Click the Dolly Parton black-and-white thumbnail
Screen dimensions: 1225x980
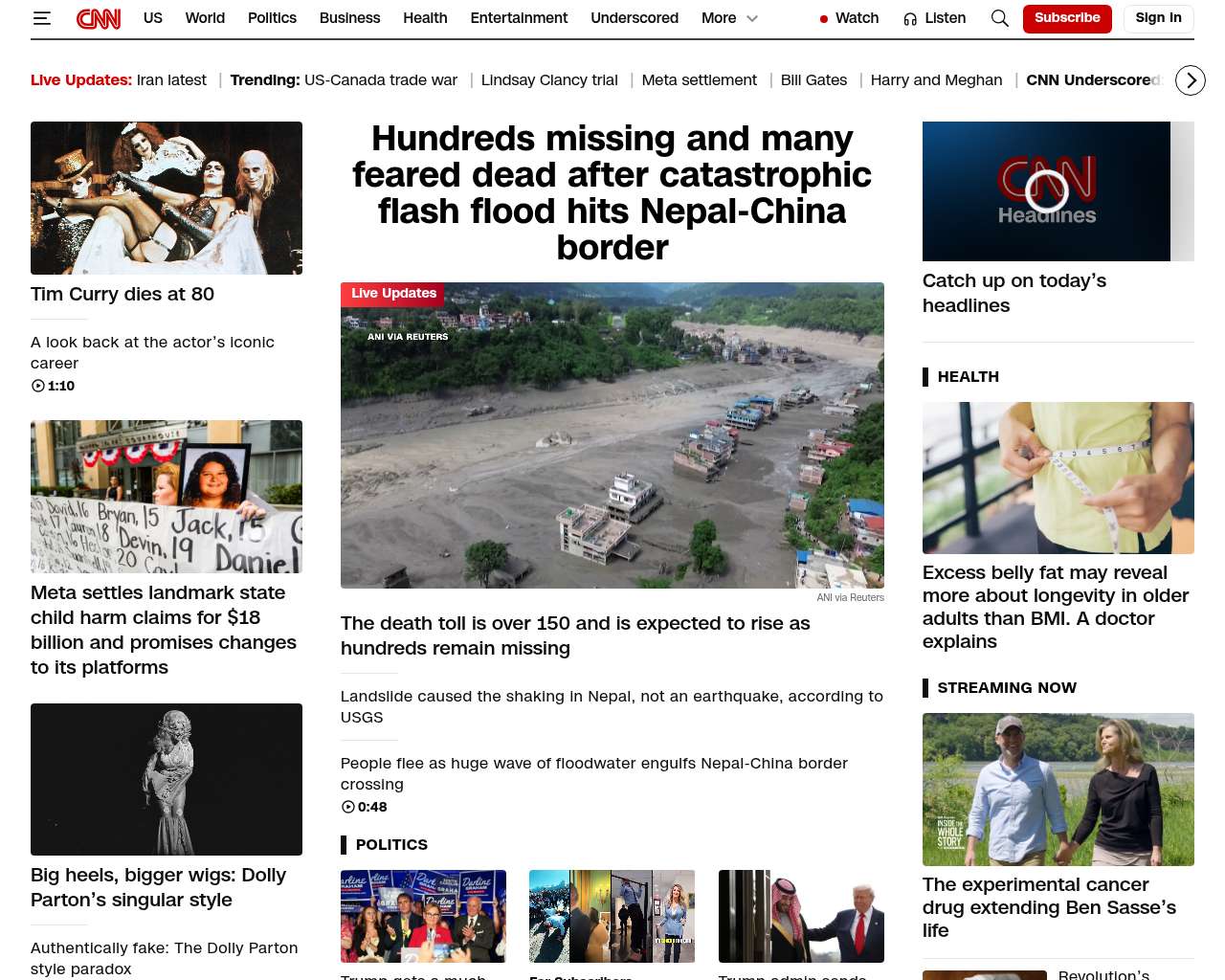pyautogui.click(x=167, y=779)
